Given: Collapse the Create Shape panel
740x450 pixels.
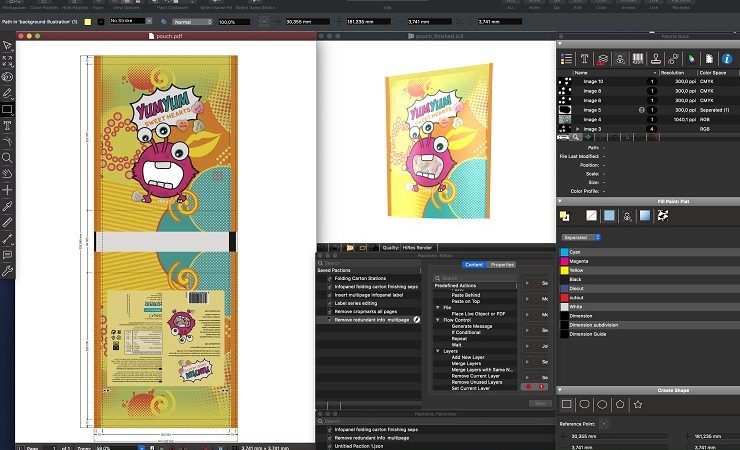Looking at the screenshot, I should [560, 390].
